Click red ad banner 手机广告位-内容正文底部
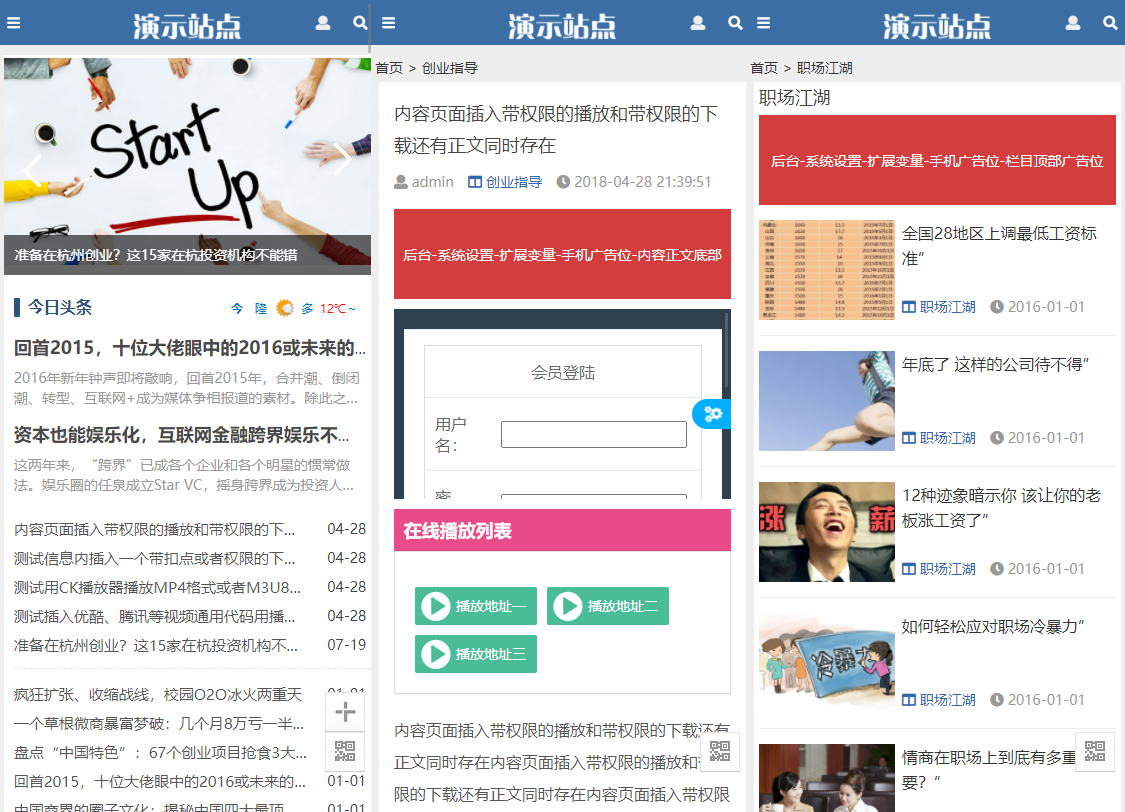 562,254
